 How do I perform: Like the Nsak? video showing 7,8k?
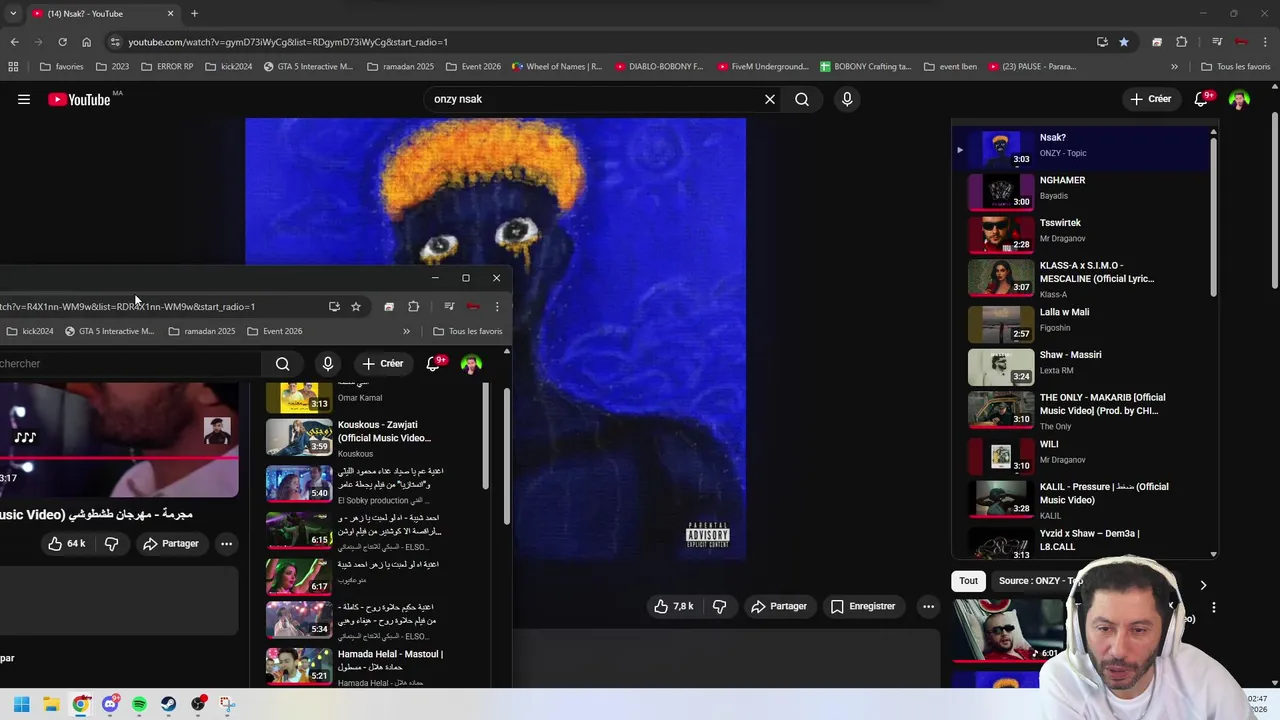[x=673, y=606]
